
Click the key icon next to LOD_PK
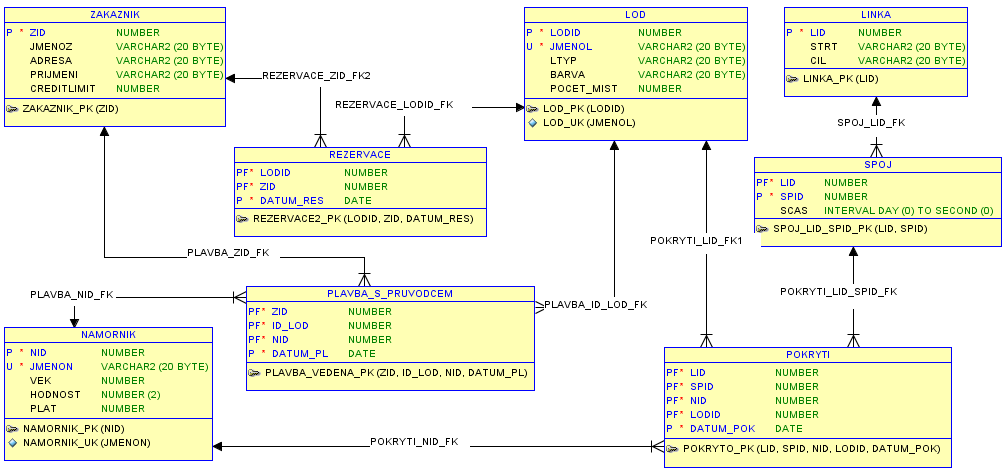(x=533, y=109)
